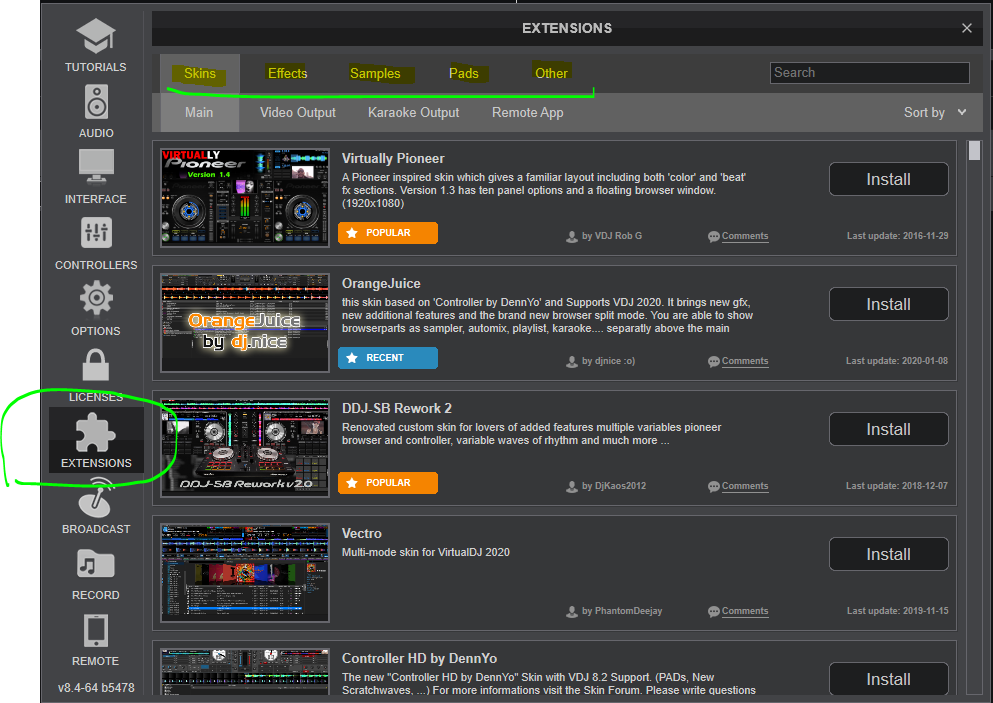The width and height of the screenshot is (993, 703).
Task: Click the Controller HD by DennYo title
Action: (x=419, y=659)
